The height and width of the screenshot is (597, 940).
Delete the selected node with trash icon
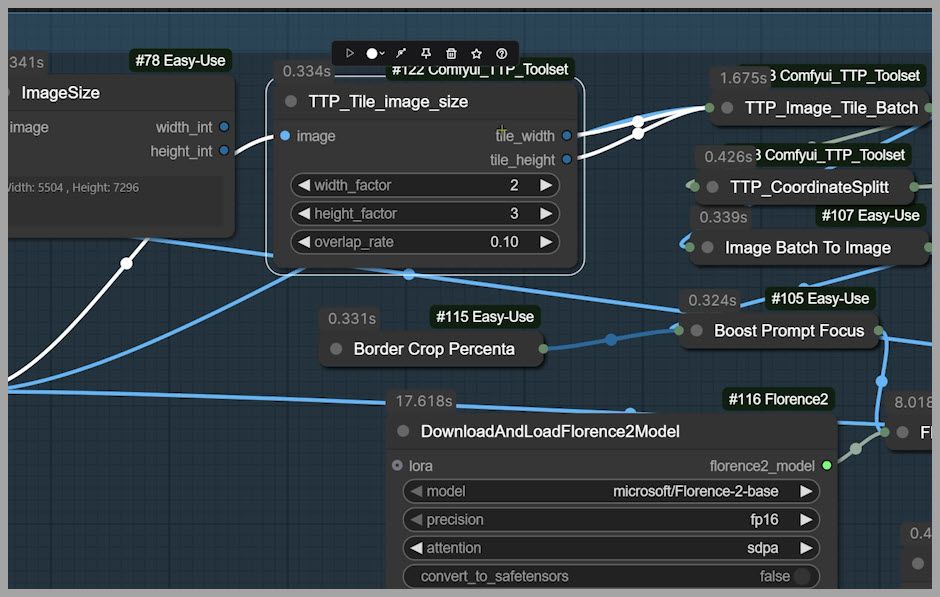coord(451,53)
